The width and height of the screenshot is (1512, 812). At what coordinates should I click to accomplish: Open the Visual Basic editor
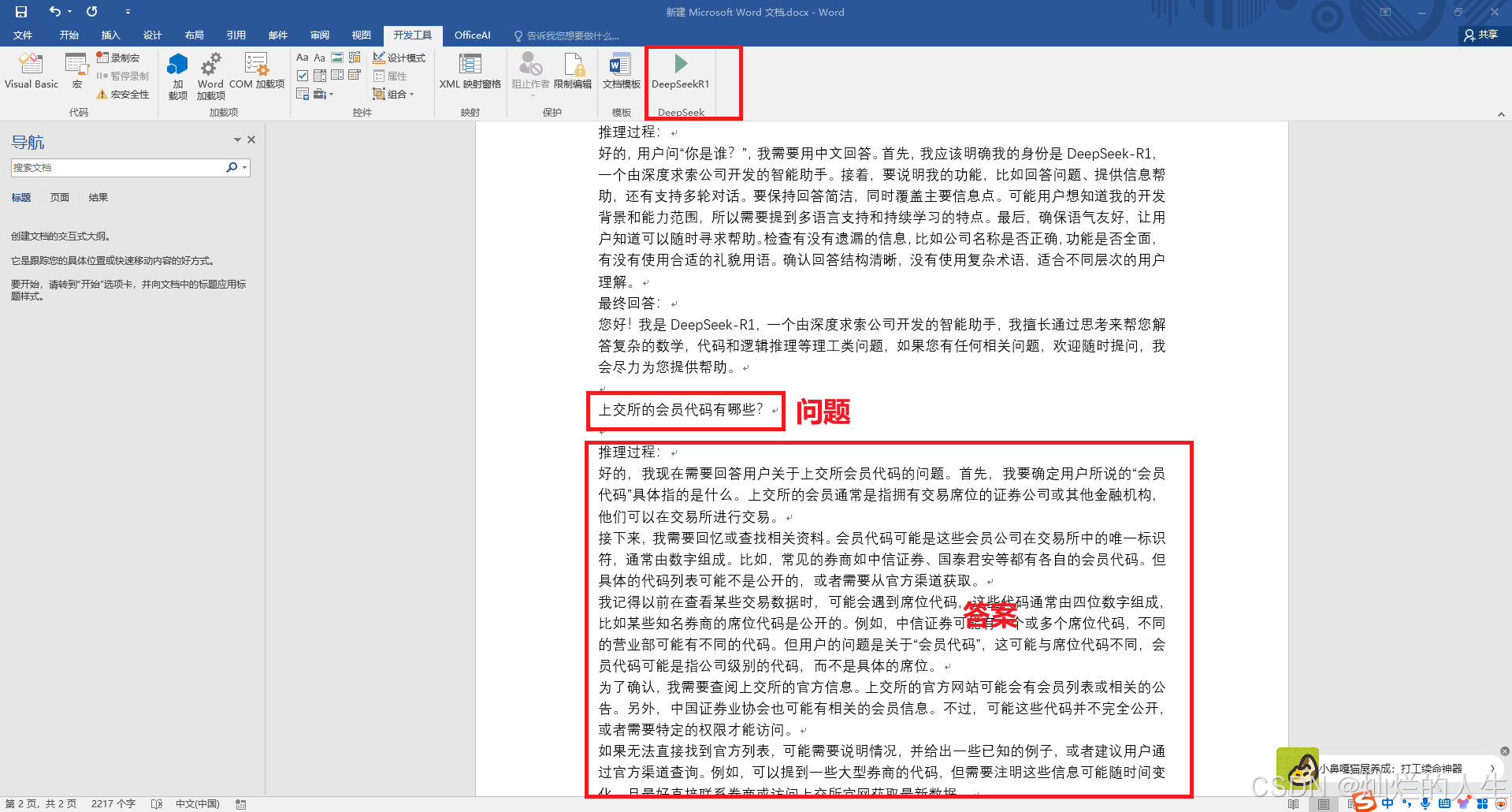(32, 71)
